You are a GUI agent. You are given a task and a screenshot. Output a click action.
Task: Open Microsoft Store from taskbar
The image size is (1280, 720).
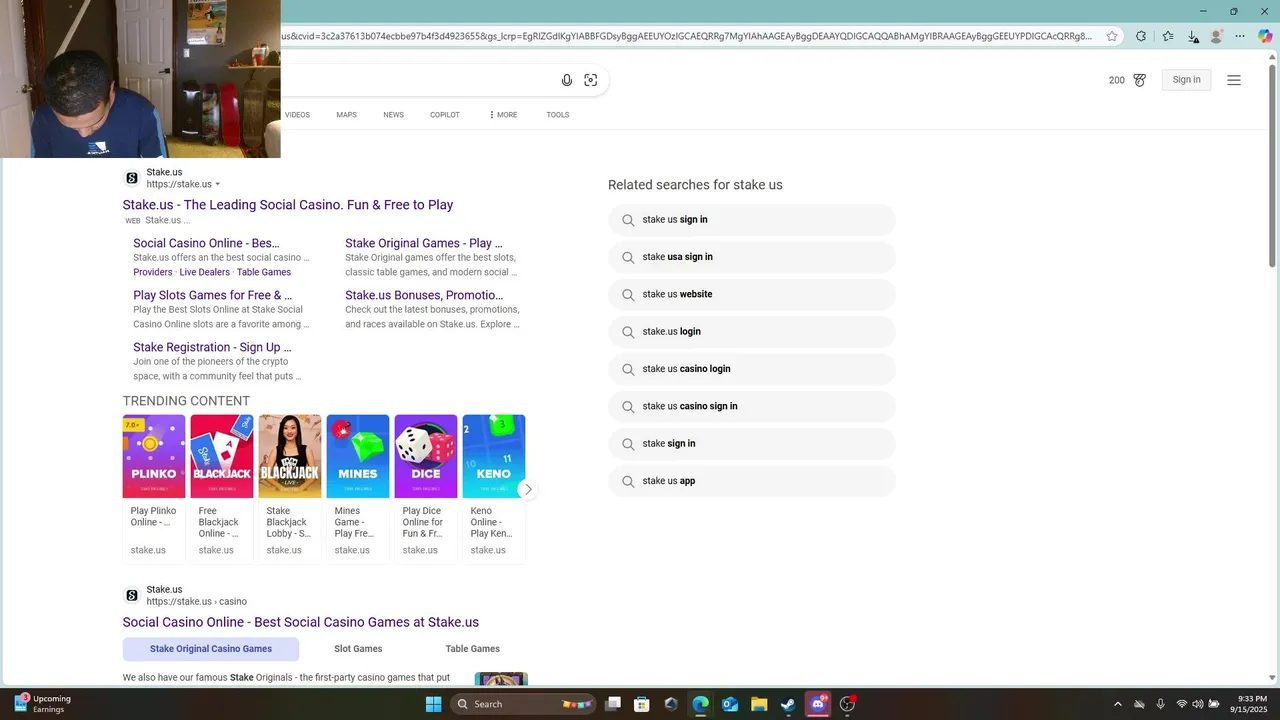[642, 704]
